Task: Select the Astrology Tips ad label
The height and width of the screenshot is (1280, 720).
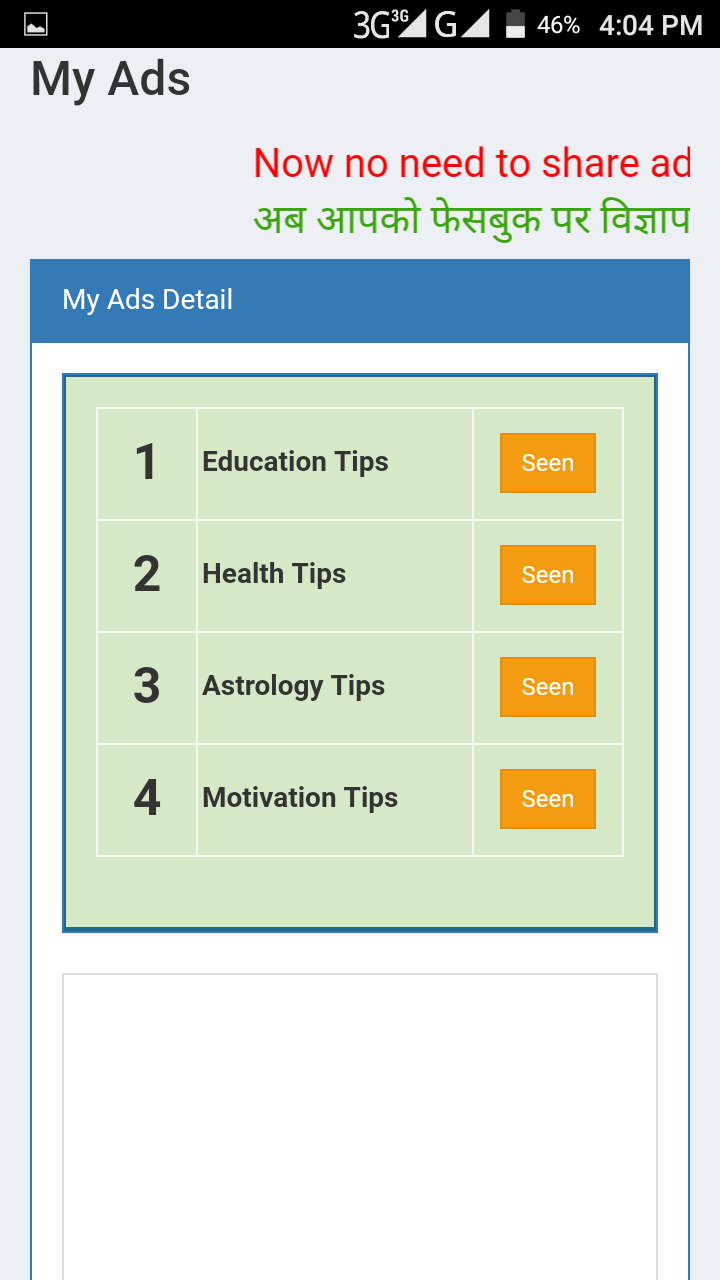Action: pos(293,686)
